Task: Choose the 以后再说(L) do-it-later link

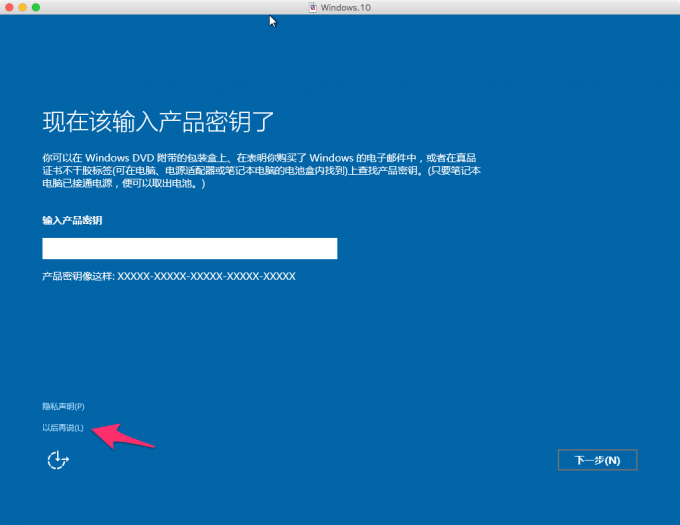Action: (63, 428)
